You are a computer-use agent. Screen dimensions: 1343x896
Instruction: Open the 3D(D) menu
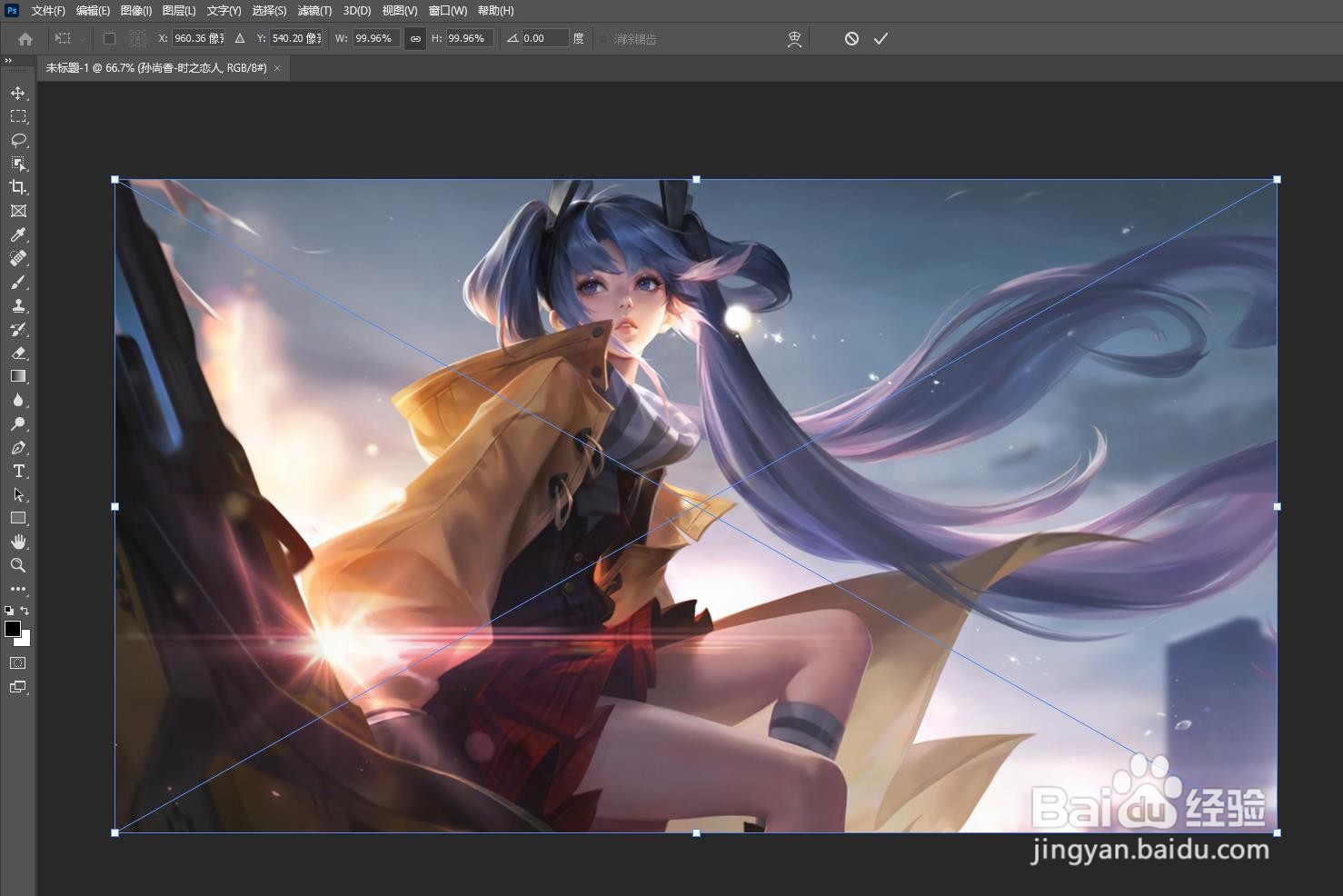[357, 11]
